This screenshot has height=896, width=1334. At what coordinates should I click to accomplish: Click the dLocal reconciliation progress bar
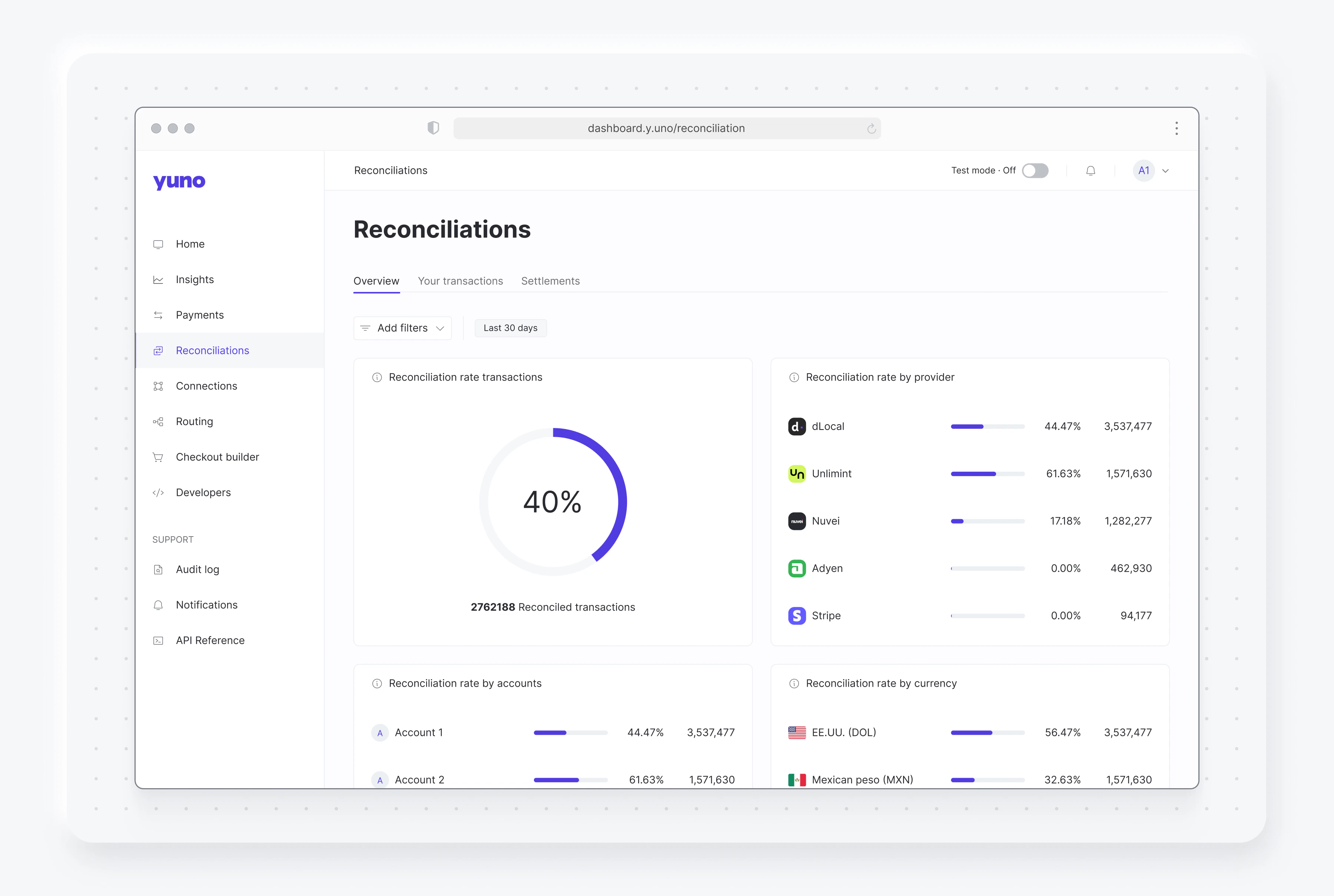[987, 426]
